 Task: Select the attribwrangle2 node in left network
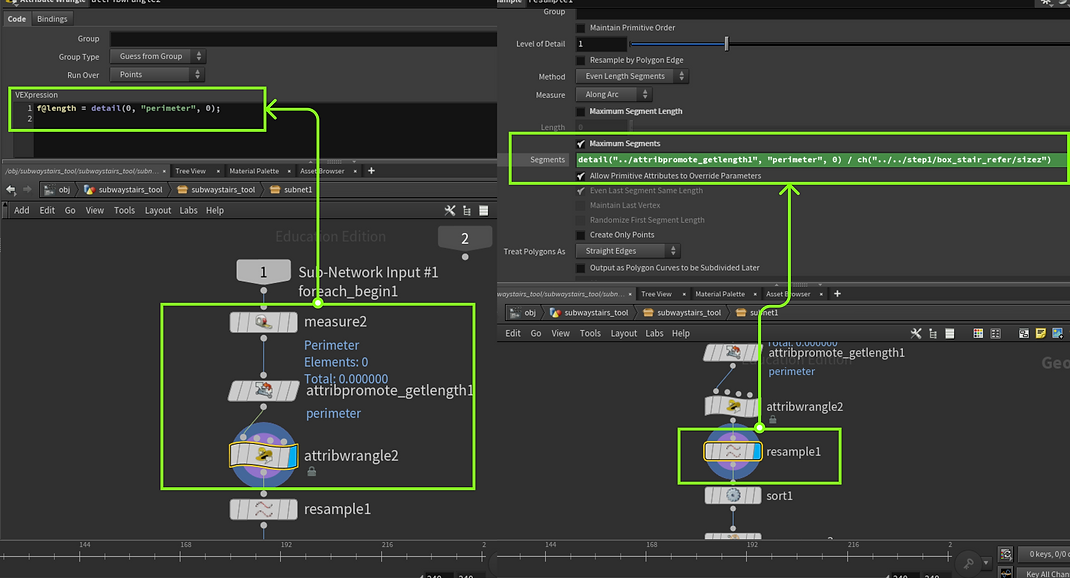coord(263,455)
